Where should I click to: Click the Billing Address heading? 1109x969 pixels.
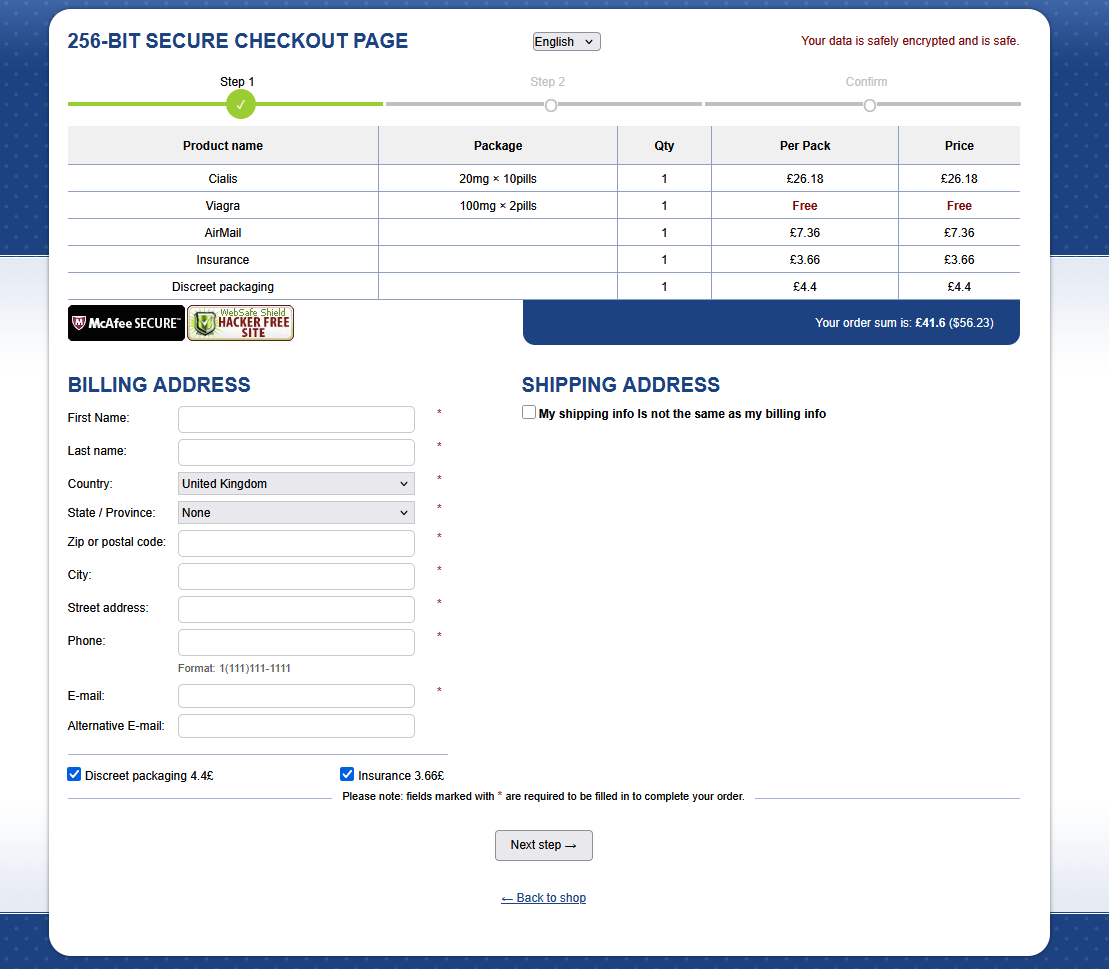159,385
